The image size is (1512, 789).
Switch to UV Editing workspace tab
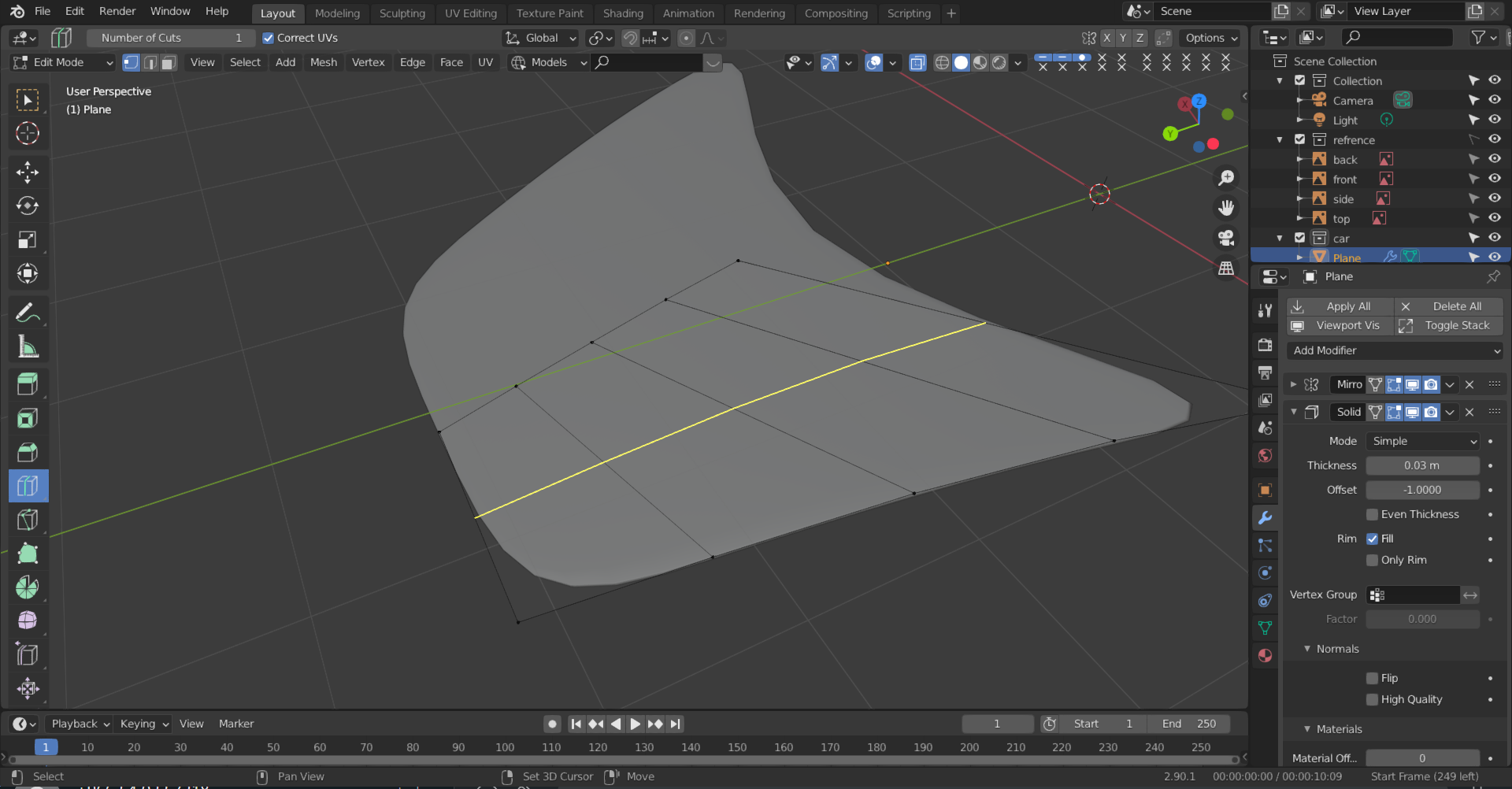471,13
